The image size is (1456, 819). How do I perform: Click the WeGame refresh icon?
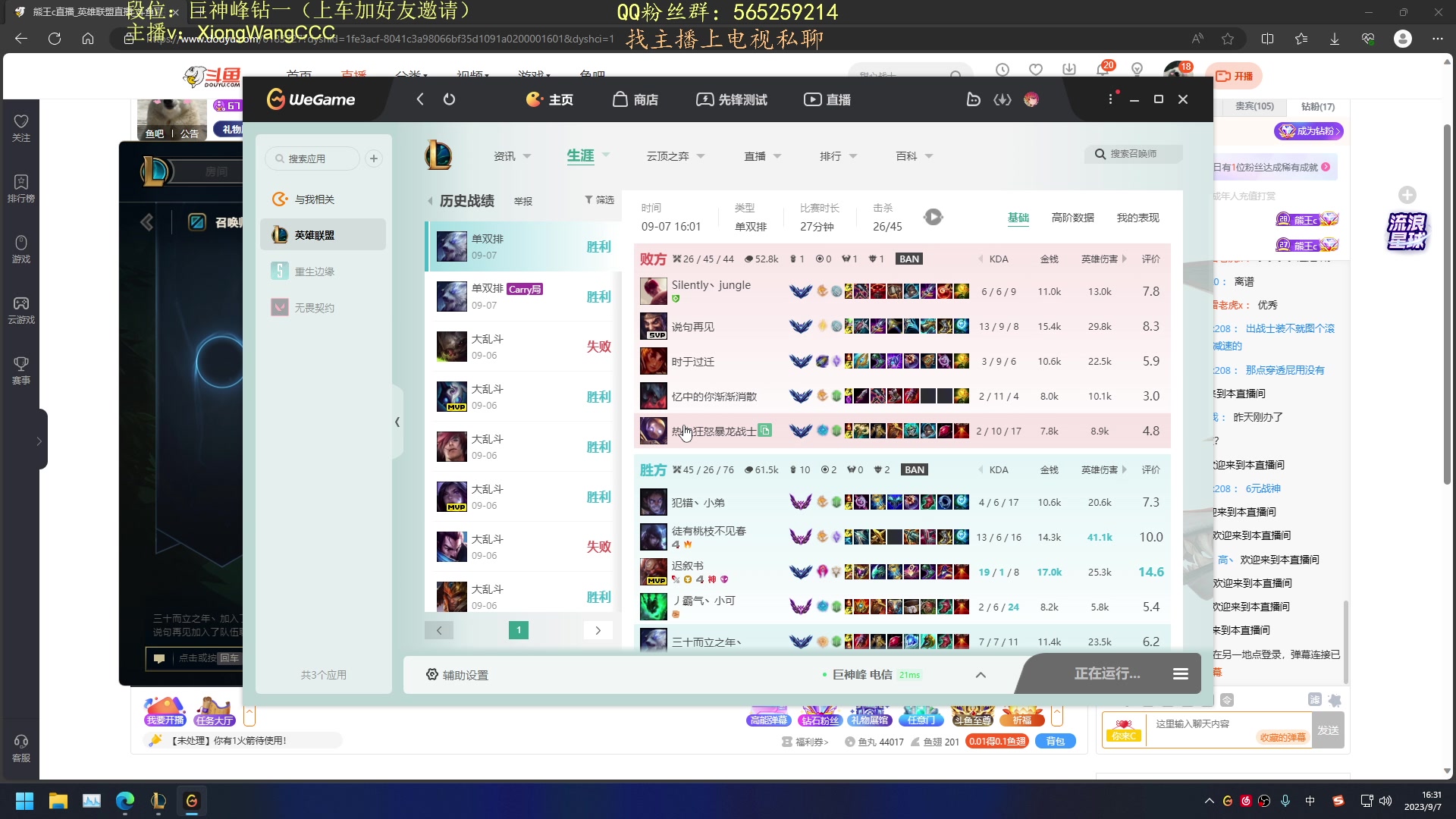point(449,99)
